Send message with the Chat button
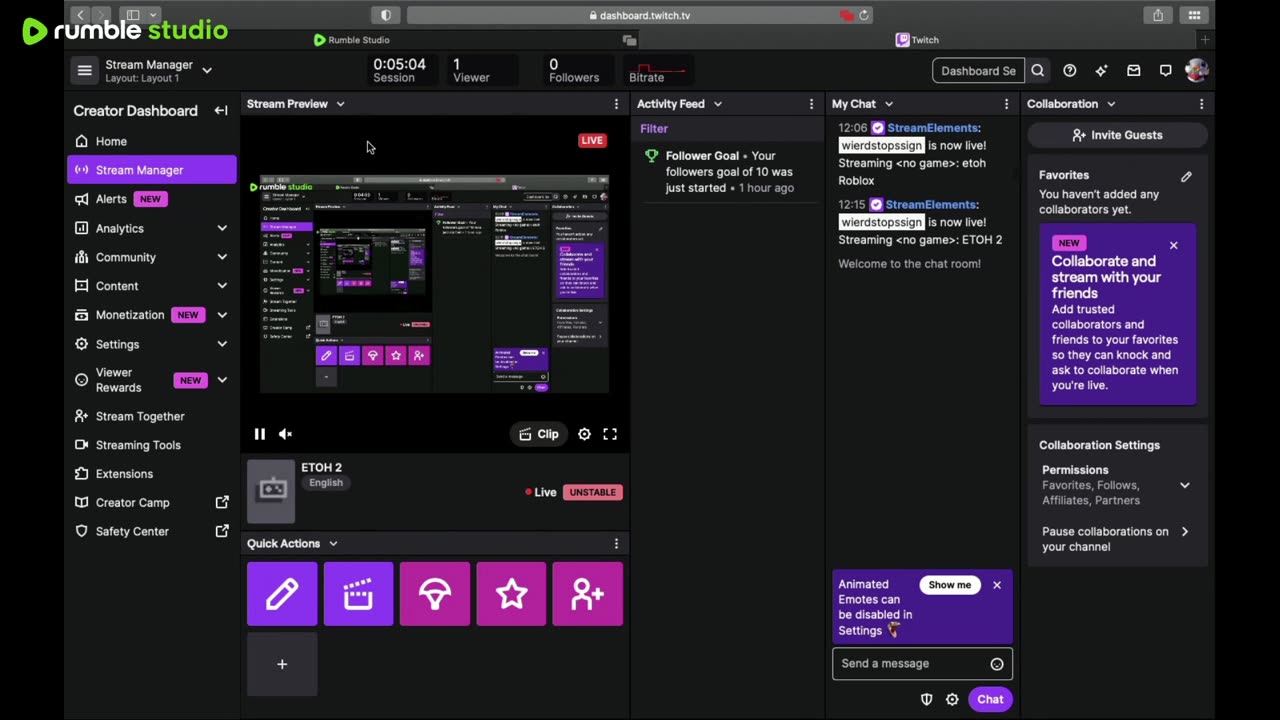The width and height of the screenshot is (1280, 720). tap(990, 700)
